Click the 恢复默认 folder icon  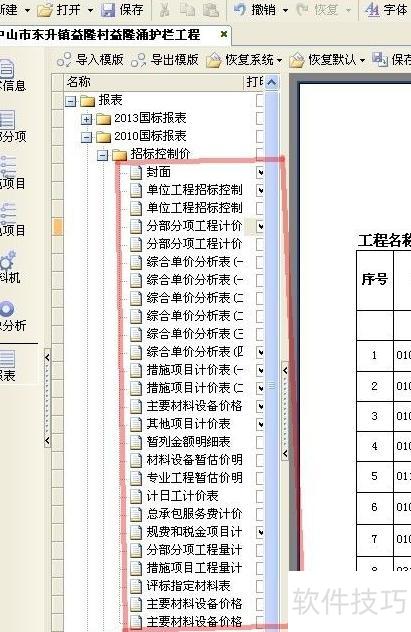(297, 60)
